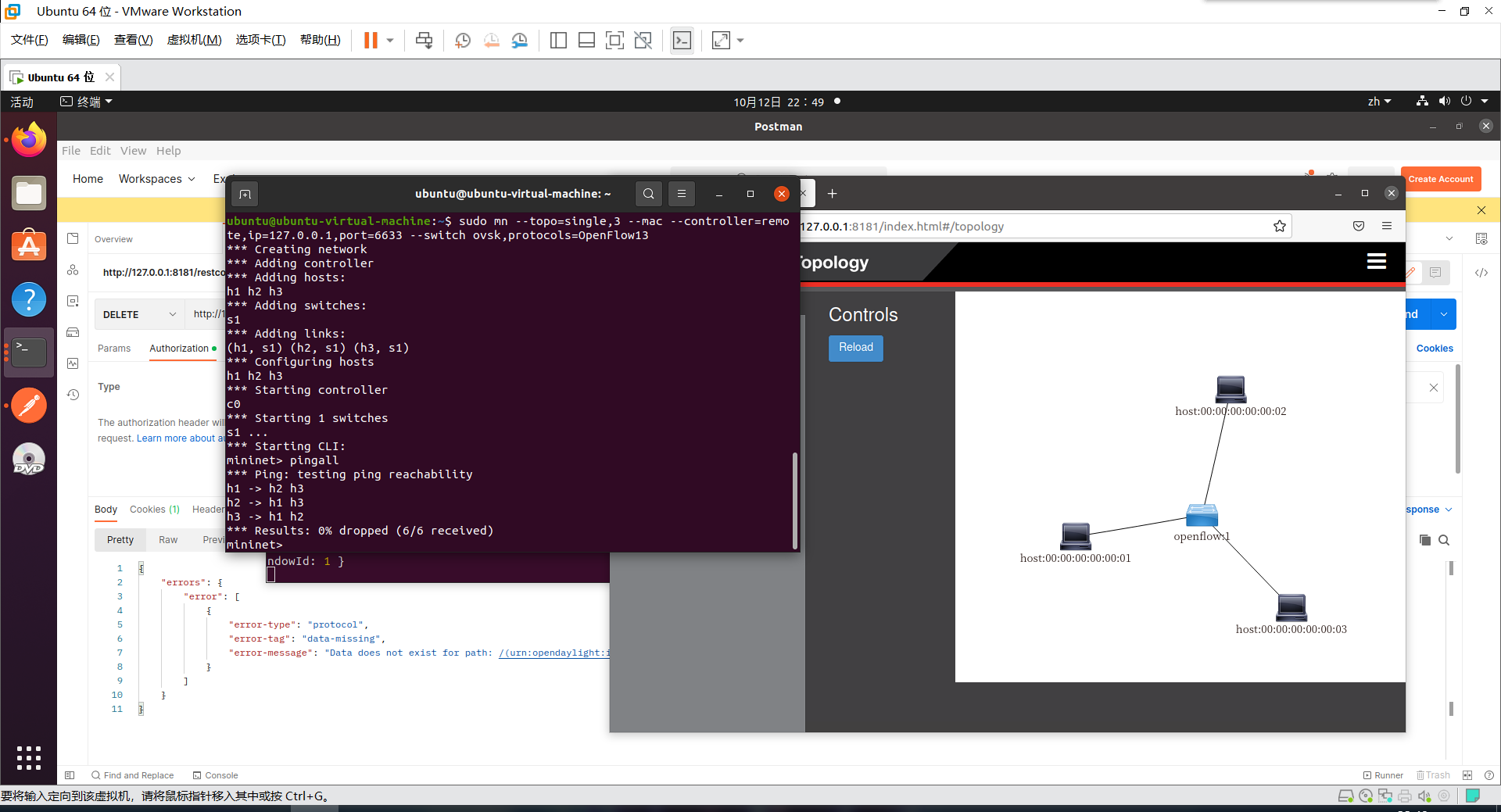
Task: Open Help from the Ubuntu dock
Action: coord(29,299)
